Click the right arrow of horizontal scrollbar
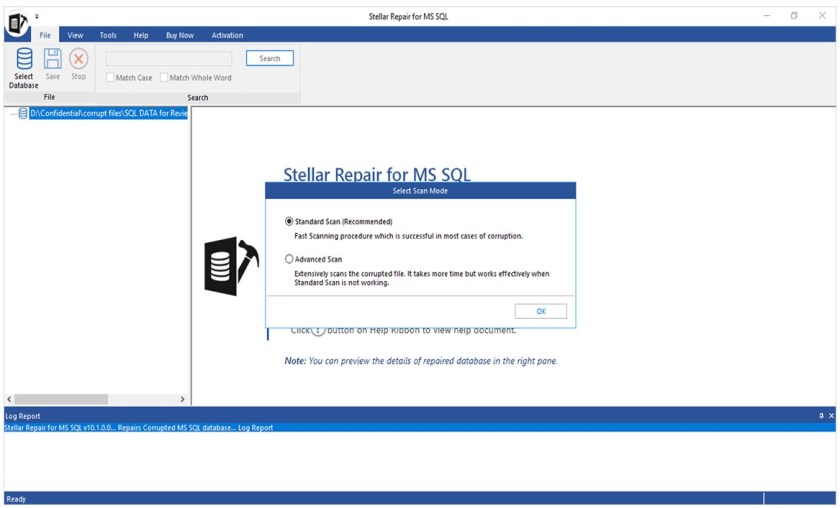 point(182,399)
